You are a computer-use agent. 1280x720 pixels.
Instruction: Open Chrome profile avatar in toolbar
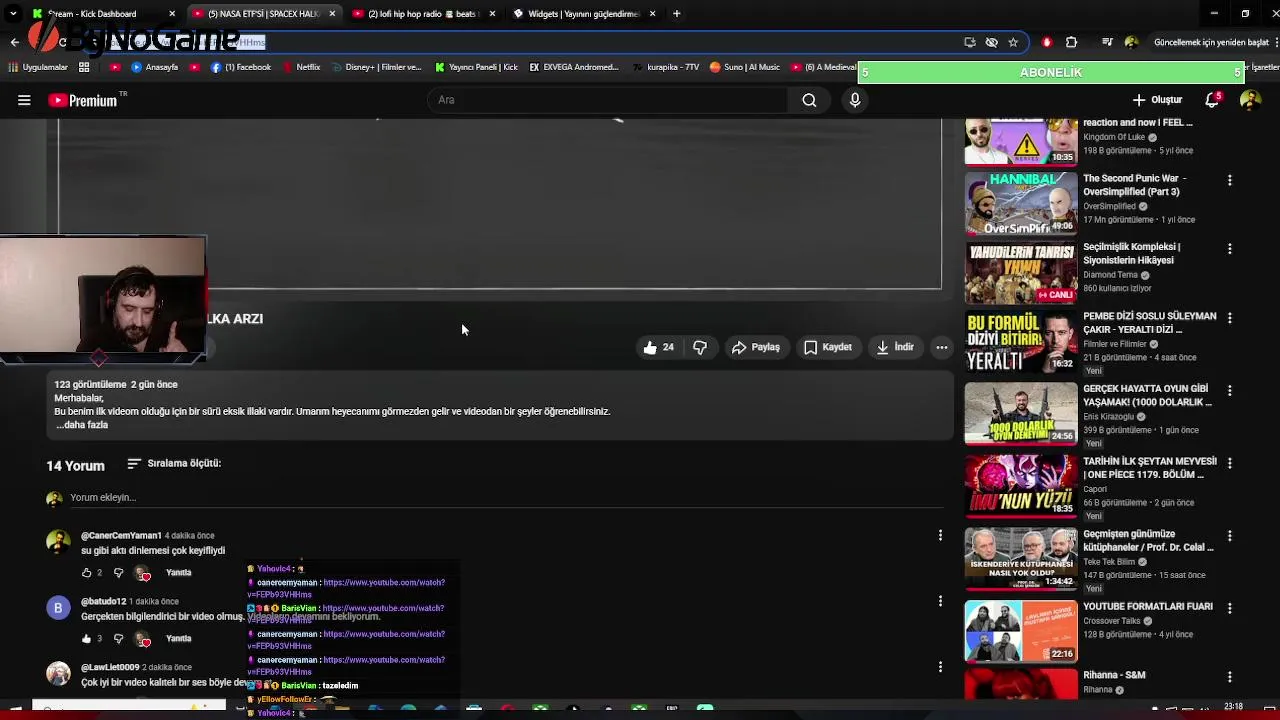pyautogui.click(x=1131, y=42)
